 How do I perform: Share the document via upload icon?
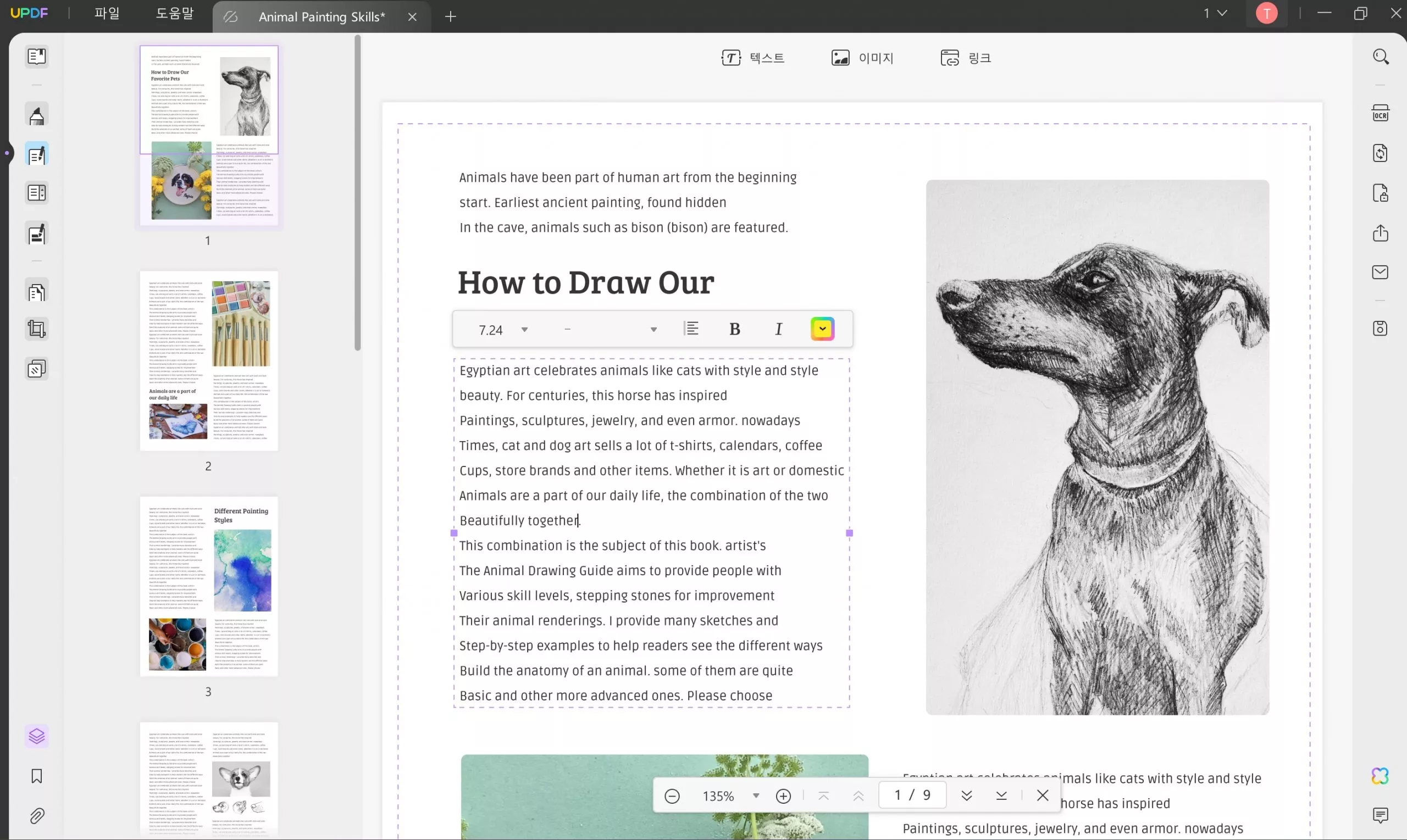point(1381,232)
